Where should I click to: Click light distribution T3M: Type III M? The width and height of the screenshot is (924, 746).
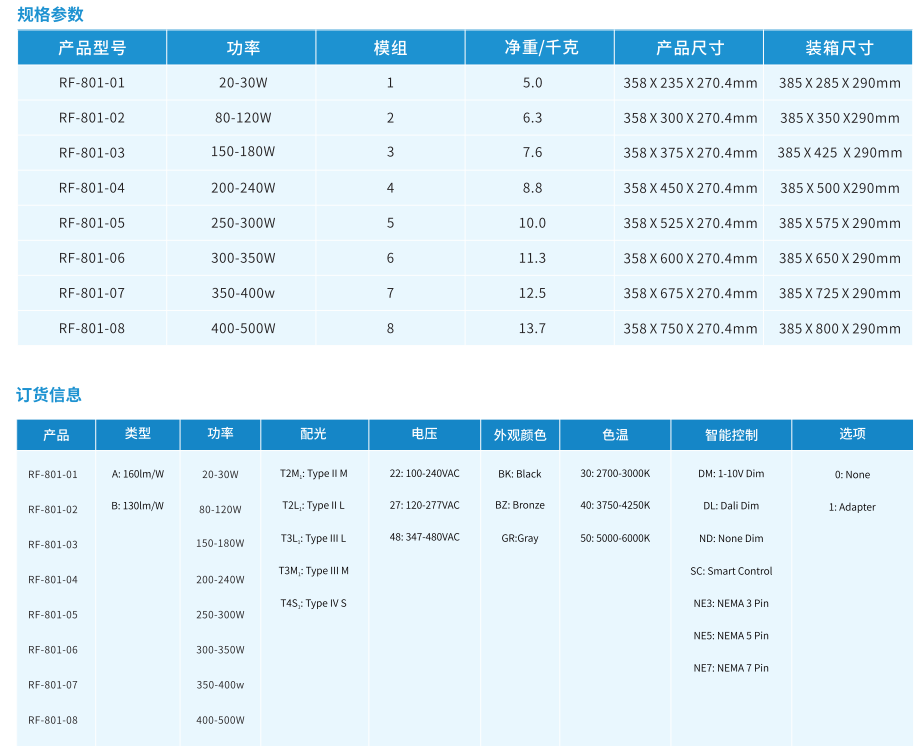(x=314, y=571)
